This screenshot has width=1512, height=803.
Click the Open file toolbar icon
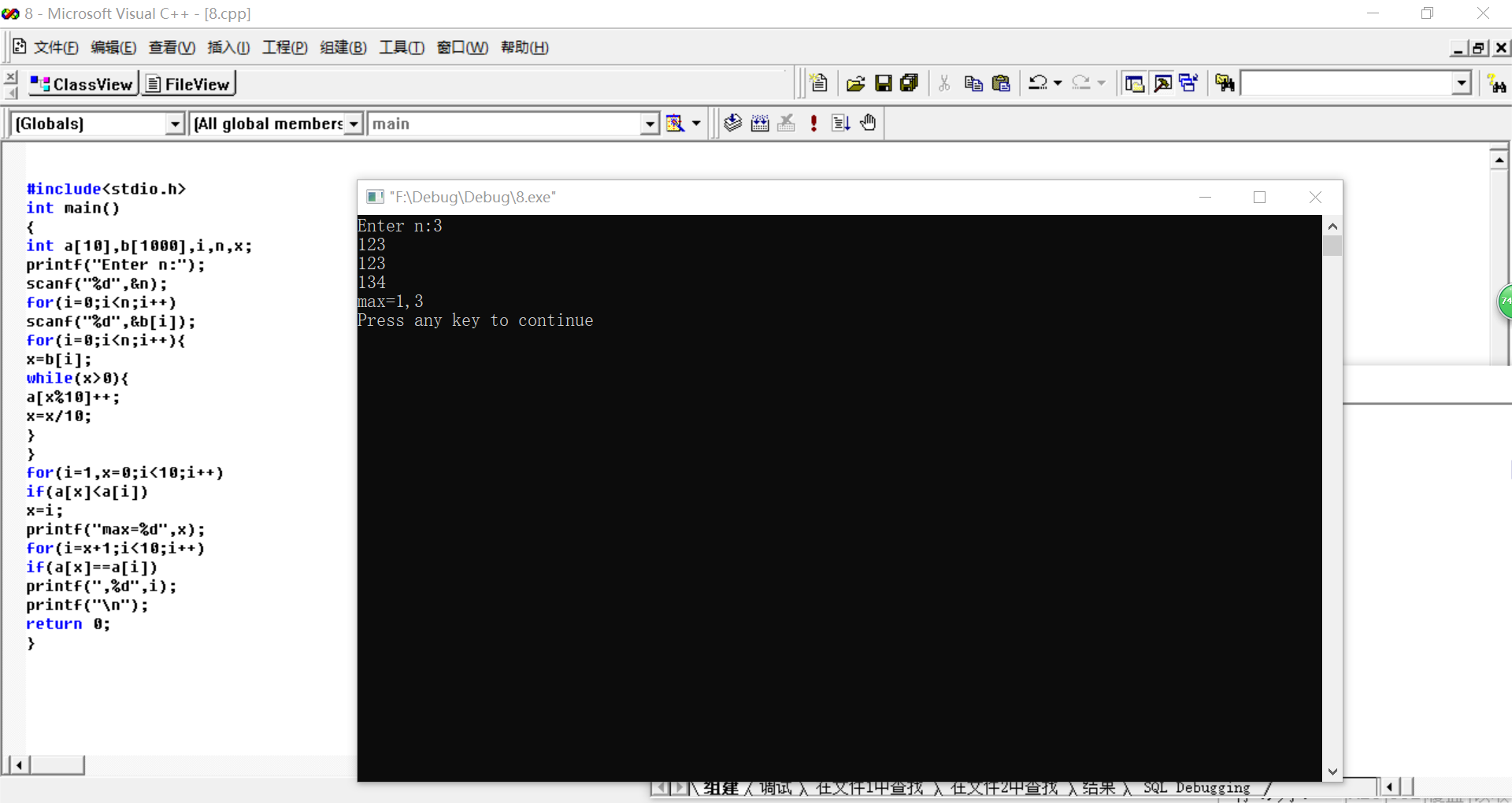point(856,83)
